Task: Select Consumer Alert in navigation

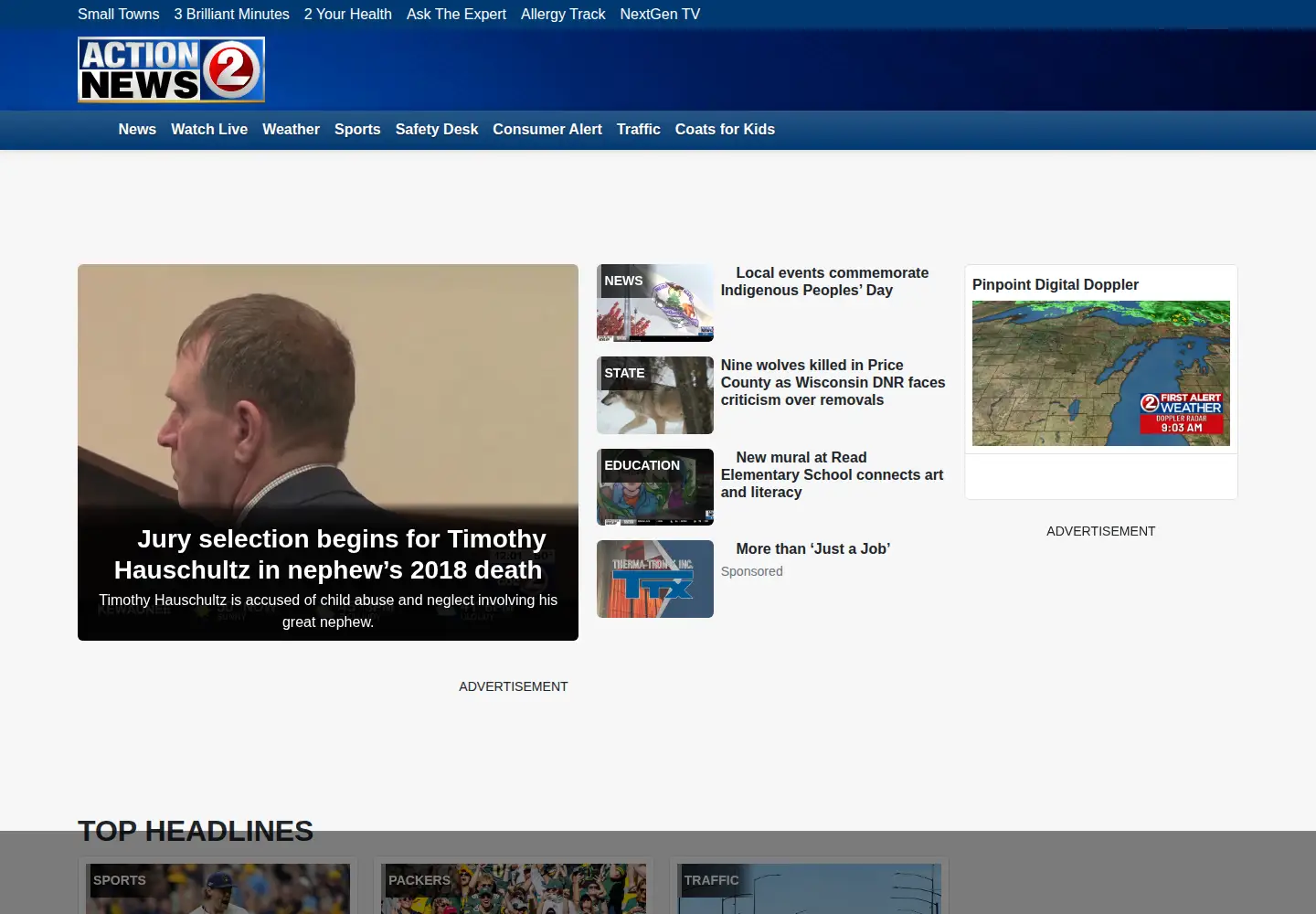Action: pos(547,130)
